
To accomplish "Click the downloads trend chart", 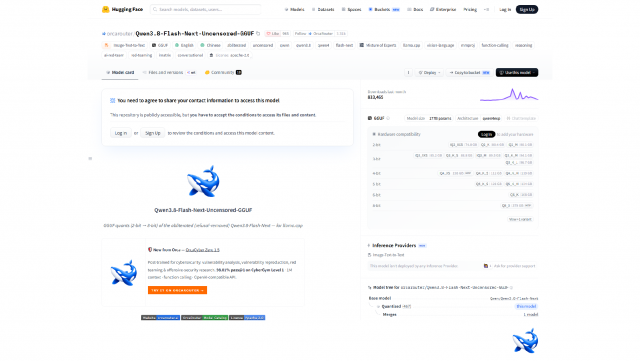I will coord(509,95).
